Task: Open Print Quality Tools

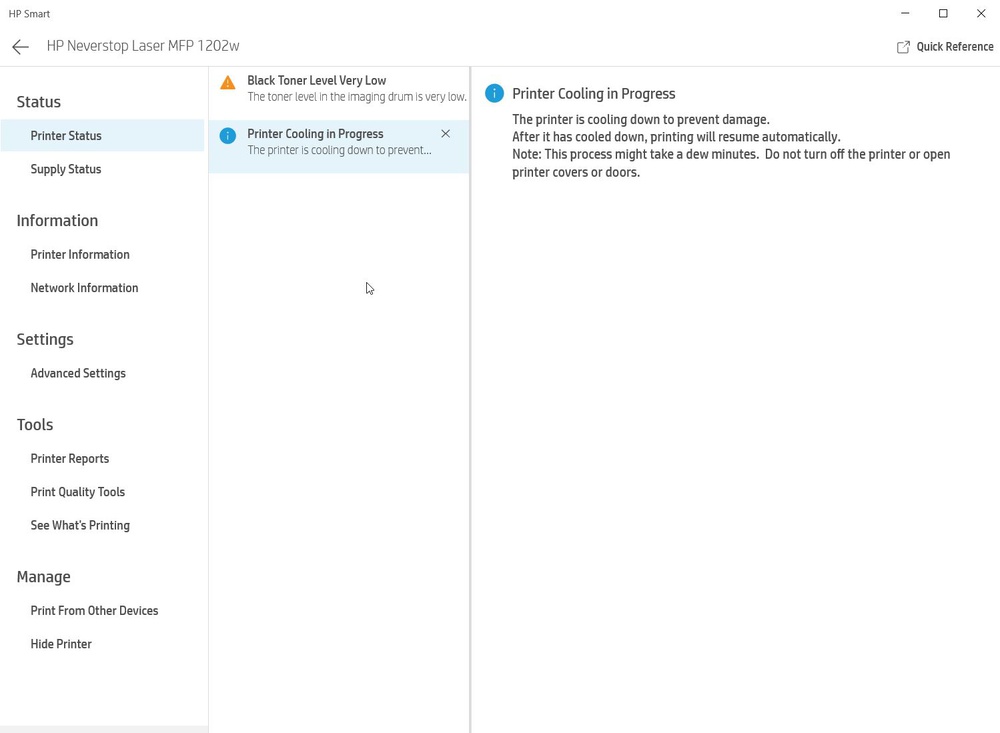Action: pyautogui.click(x=78, y=492)
